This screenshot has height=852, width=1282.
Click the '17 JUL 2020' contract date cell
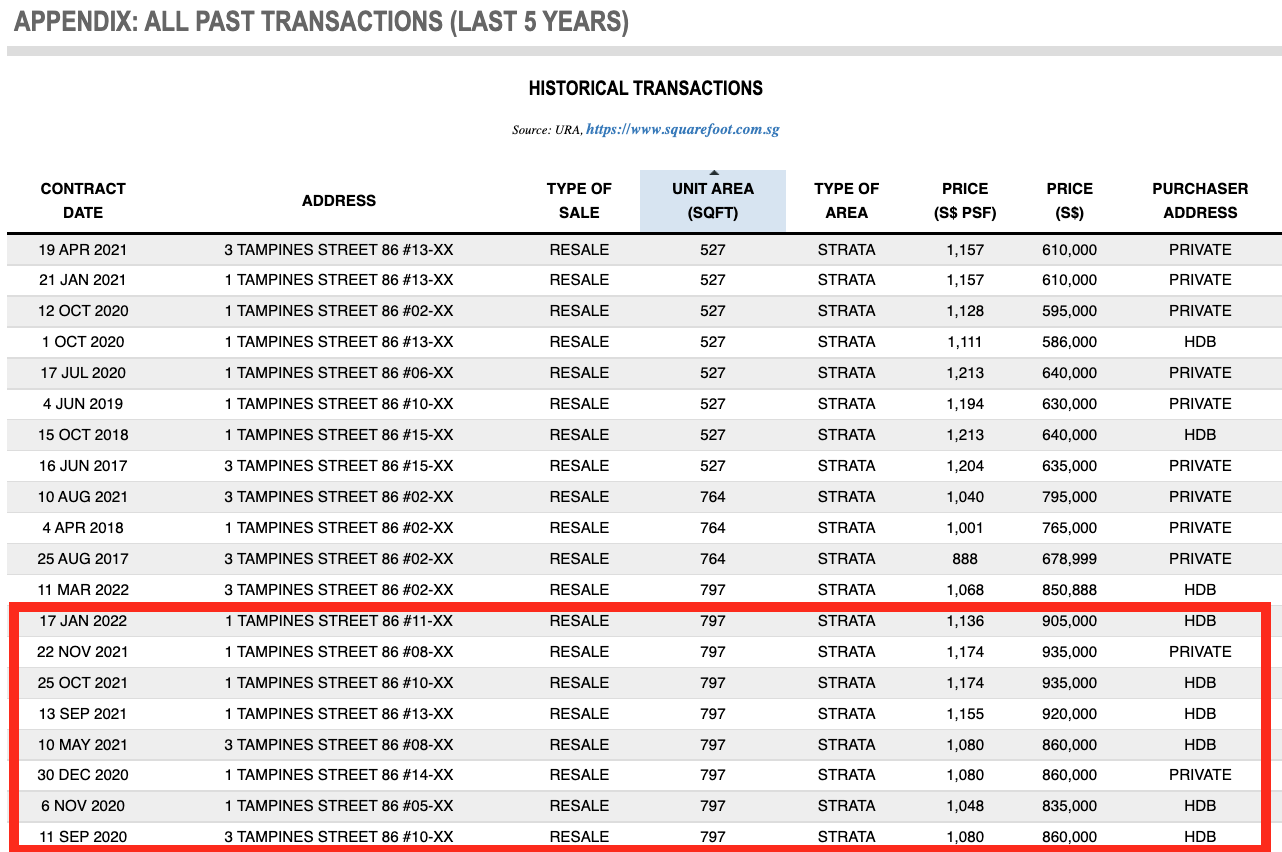tap(83, 373)
